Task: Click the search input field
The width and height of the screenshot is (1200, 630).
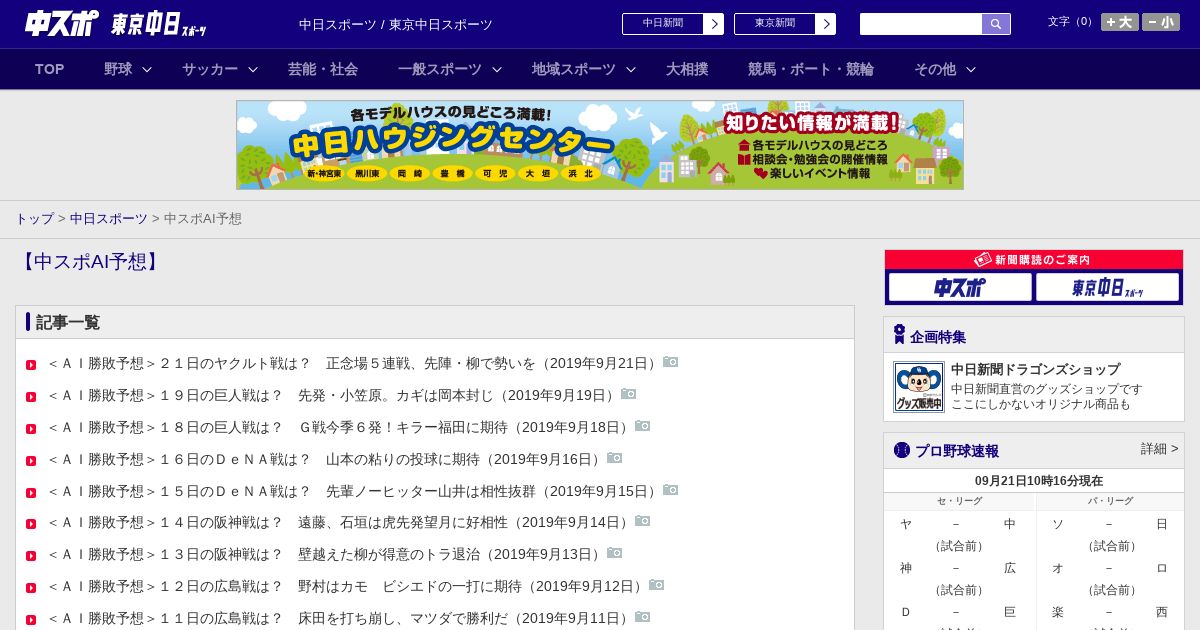Action: [921, 24]
